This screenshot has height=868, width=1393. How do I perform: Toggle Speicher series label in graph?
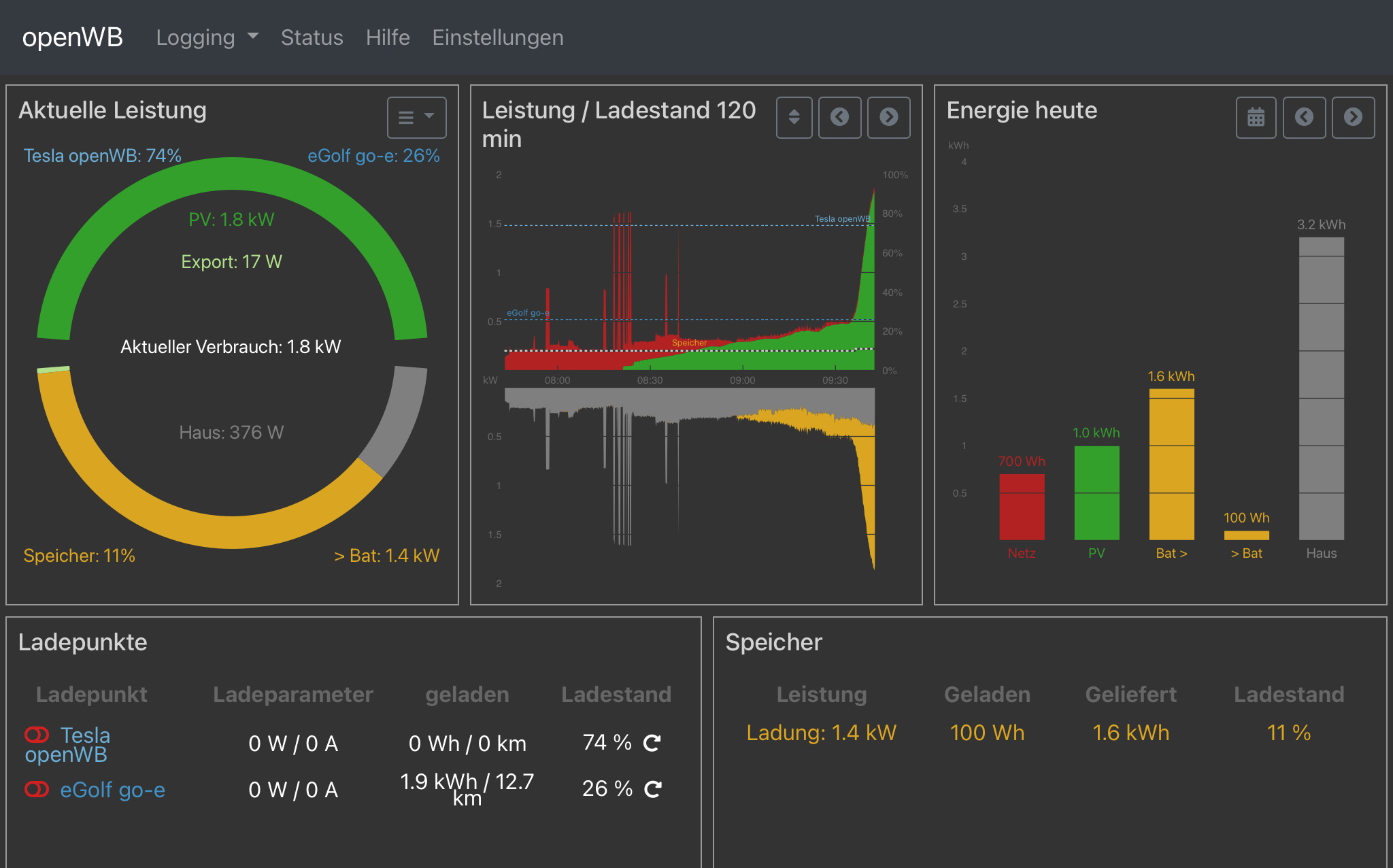click(x=689, y=343)
